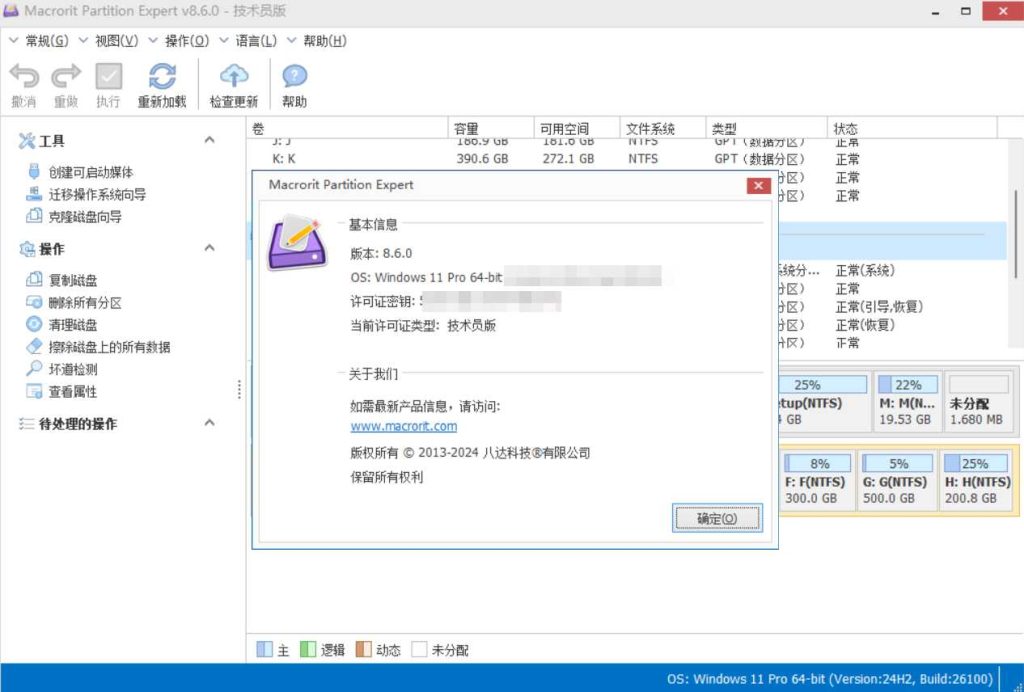Click the 工具 wrench section icon

point(27,140)
